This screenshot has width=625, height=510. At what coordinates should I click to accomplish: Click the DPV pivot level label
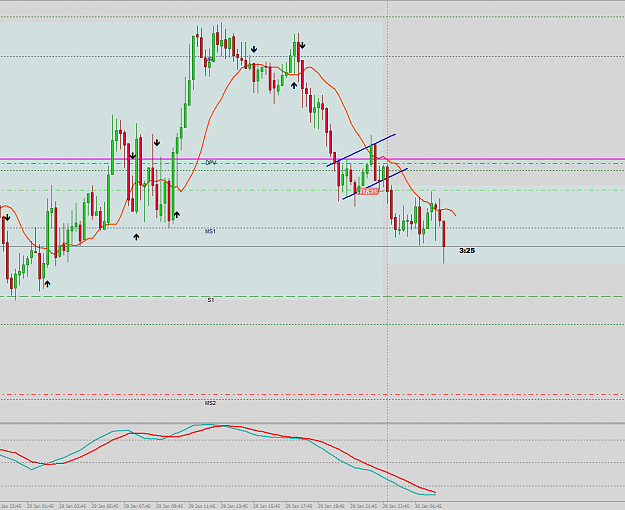211,163
